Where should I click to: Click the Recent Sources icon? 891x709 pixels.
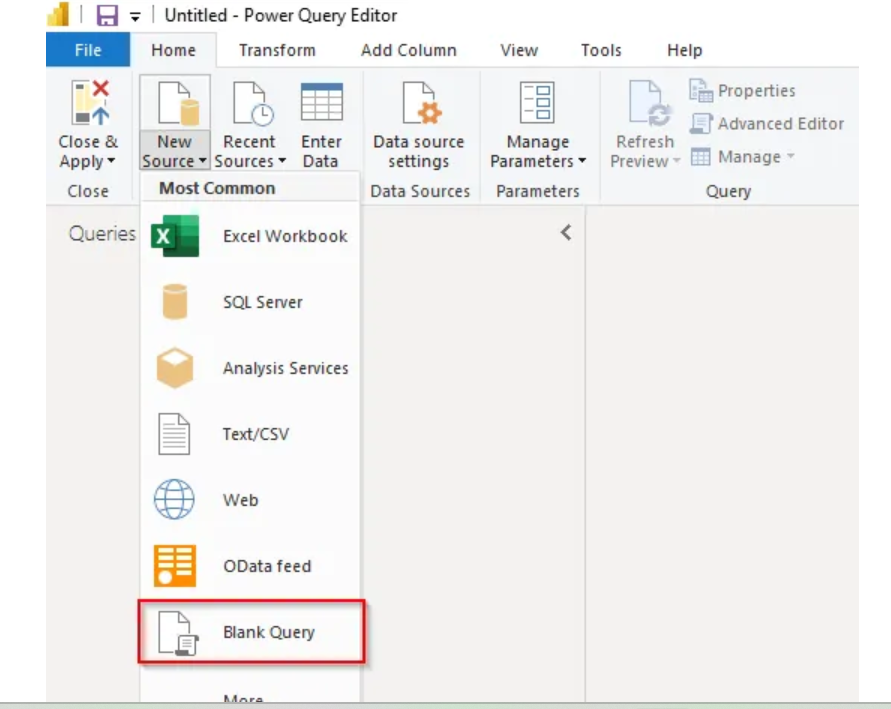click(x=252, y=103)
